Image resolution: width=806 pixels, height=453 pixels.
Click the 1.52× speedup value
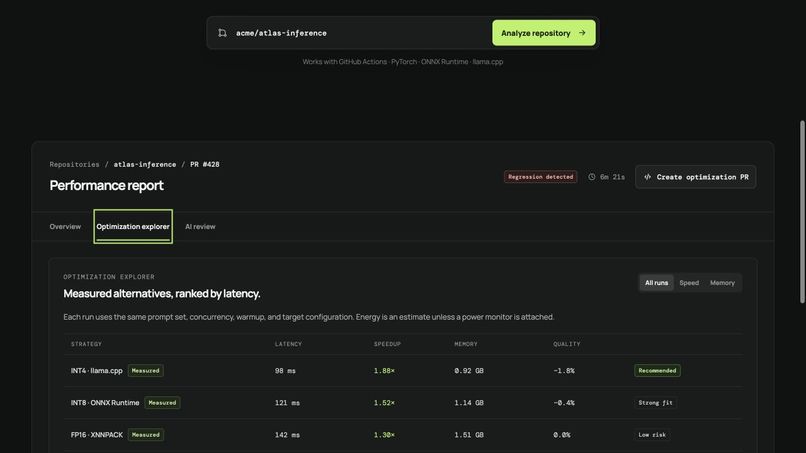[384, 403]
